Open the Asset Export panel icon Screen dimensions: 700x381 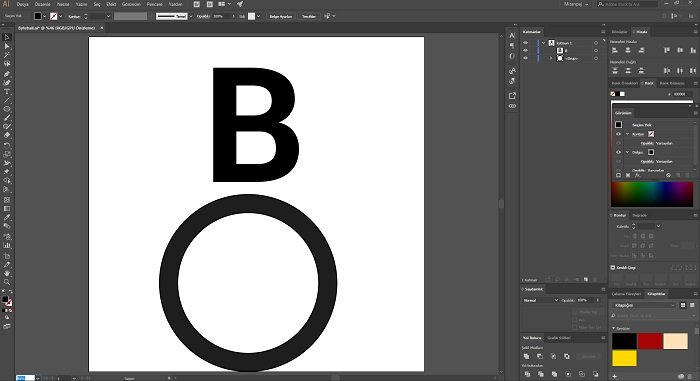(512, 96)
